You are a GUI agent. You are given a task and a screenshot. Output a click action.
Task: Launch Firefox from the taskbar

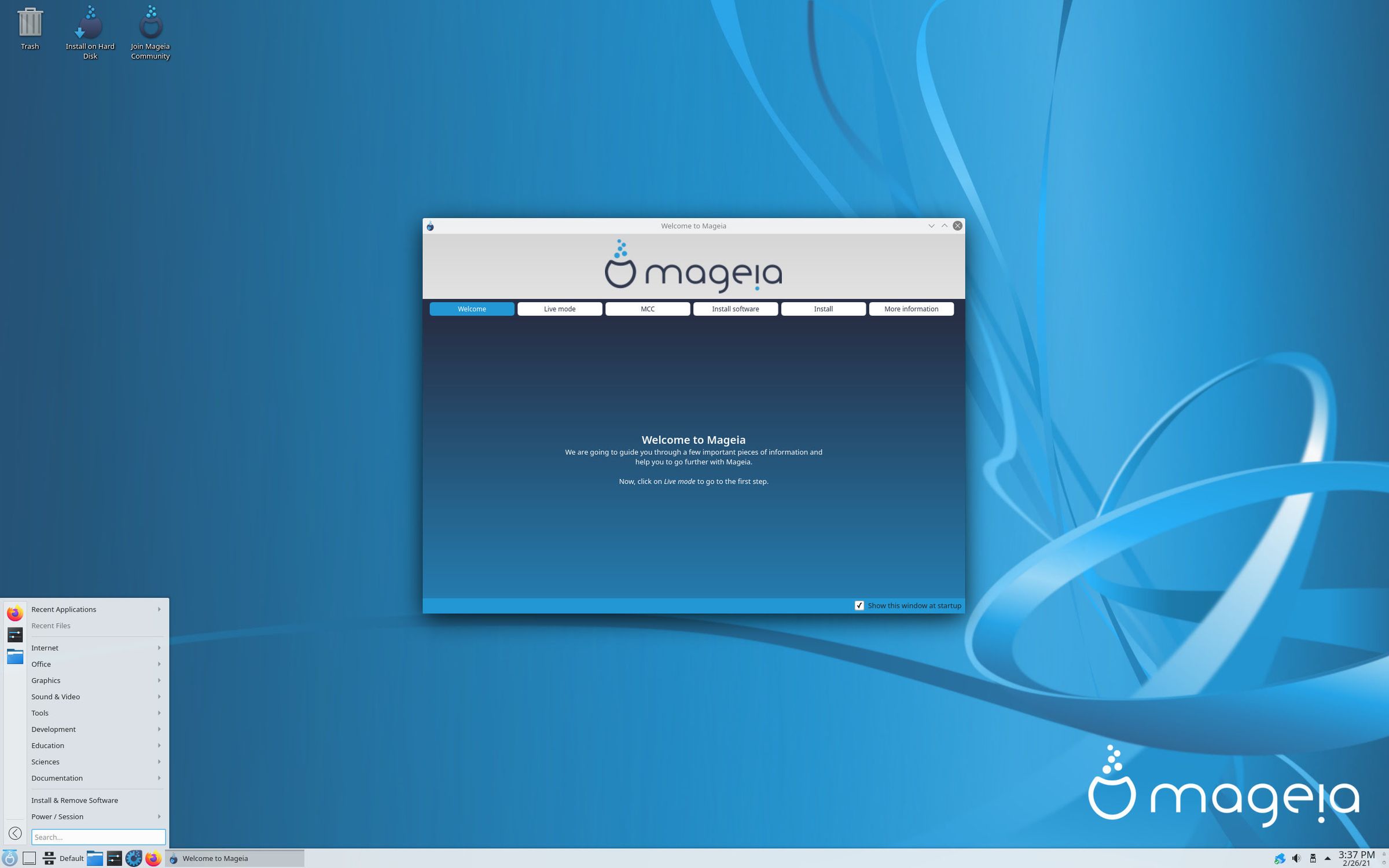point(154,859)
